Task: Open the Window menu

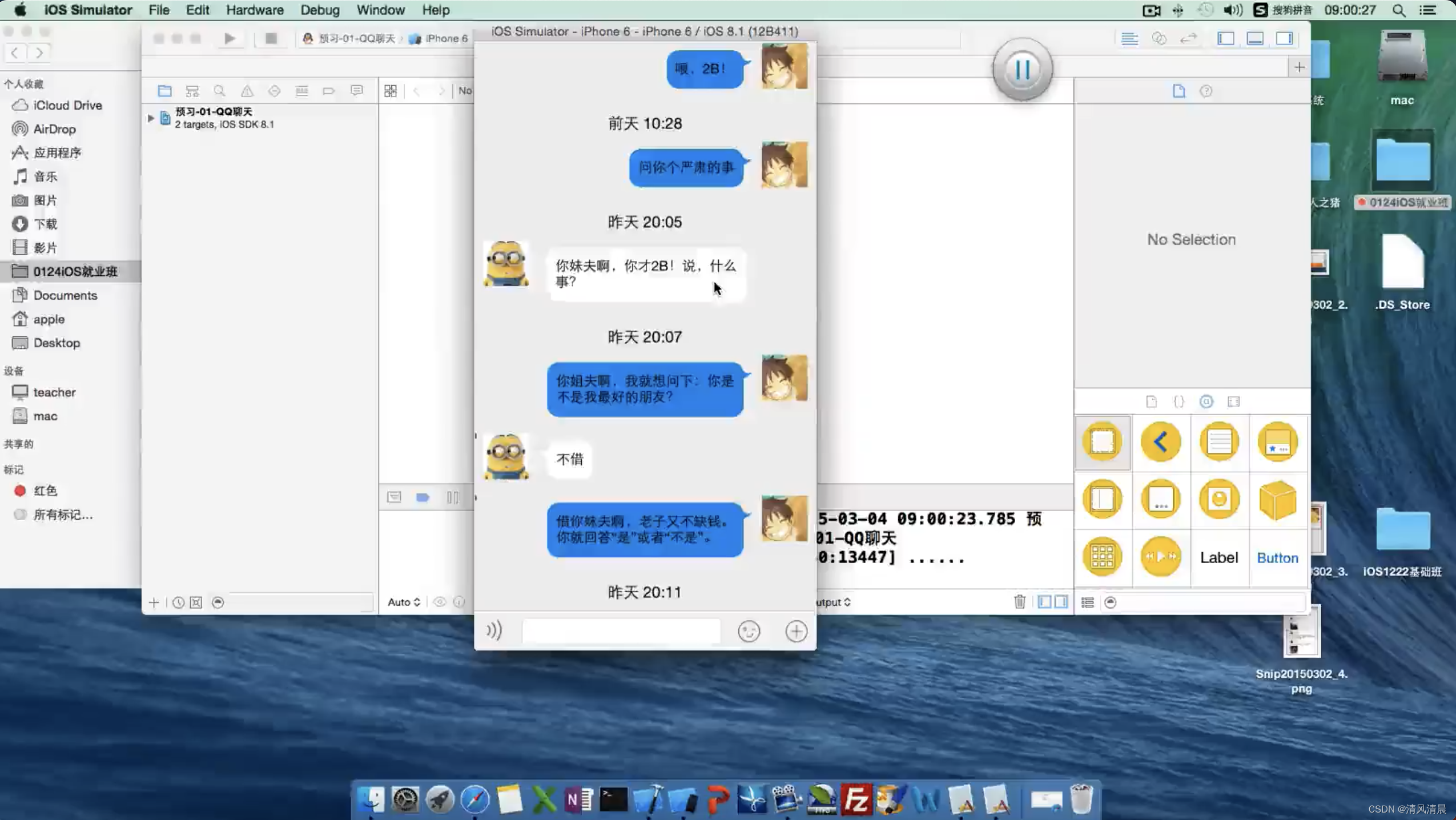Action: [380, 10]
